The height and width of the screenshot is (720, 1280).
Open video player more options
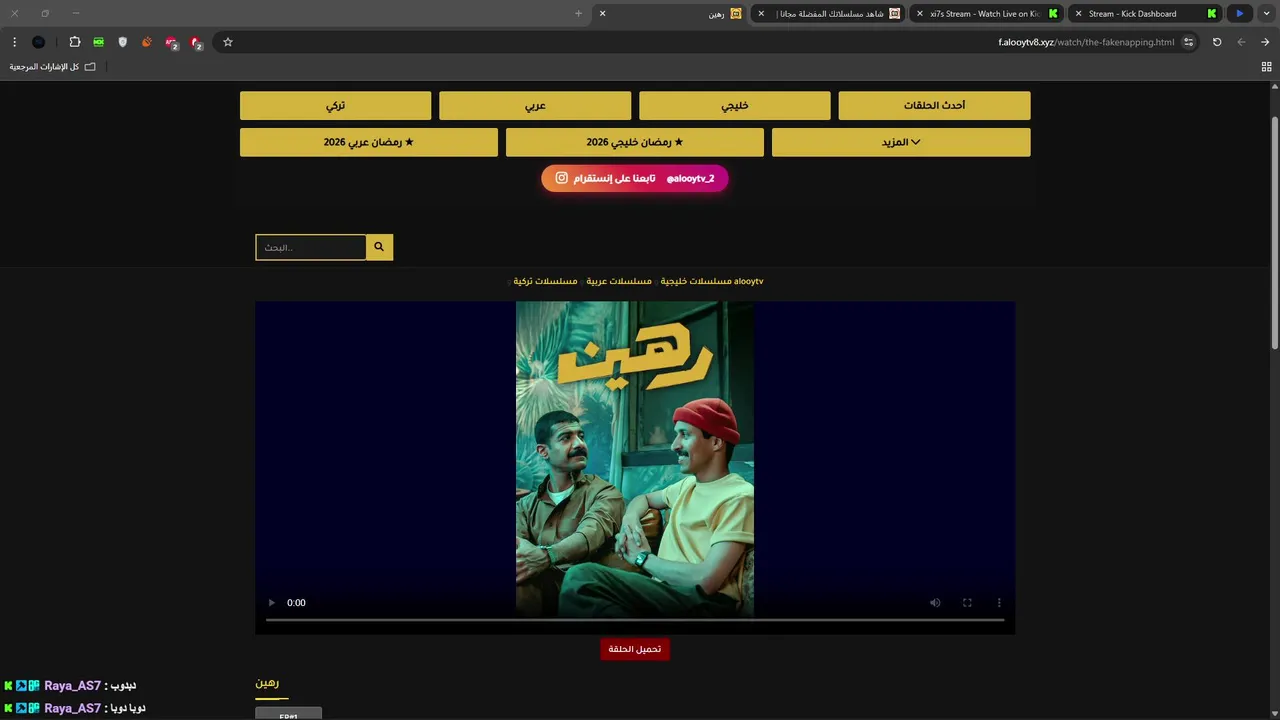pyautogui.click(x=999, y=603)
